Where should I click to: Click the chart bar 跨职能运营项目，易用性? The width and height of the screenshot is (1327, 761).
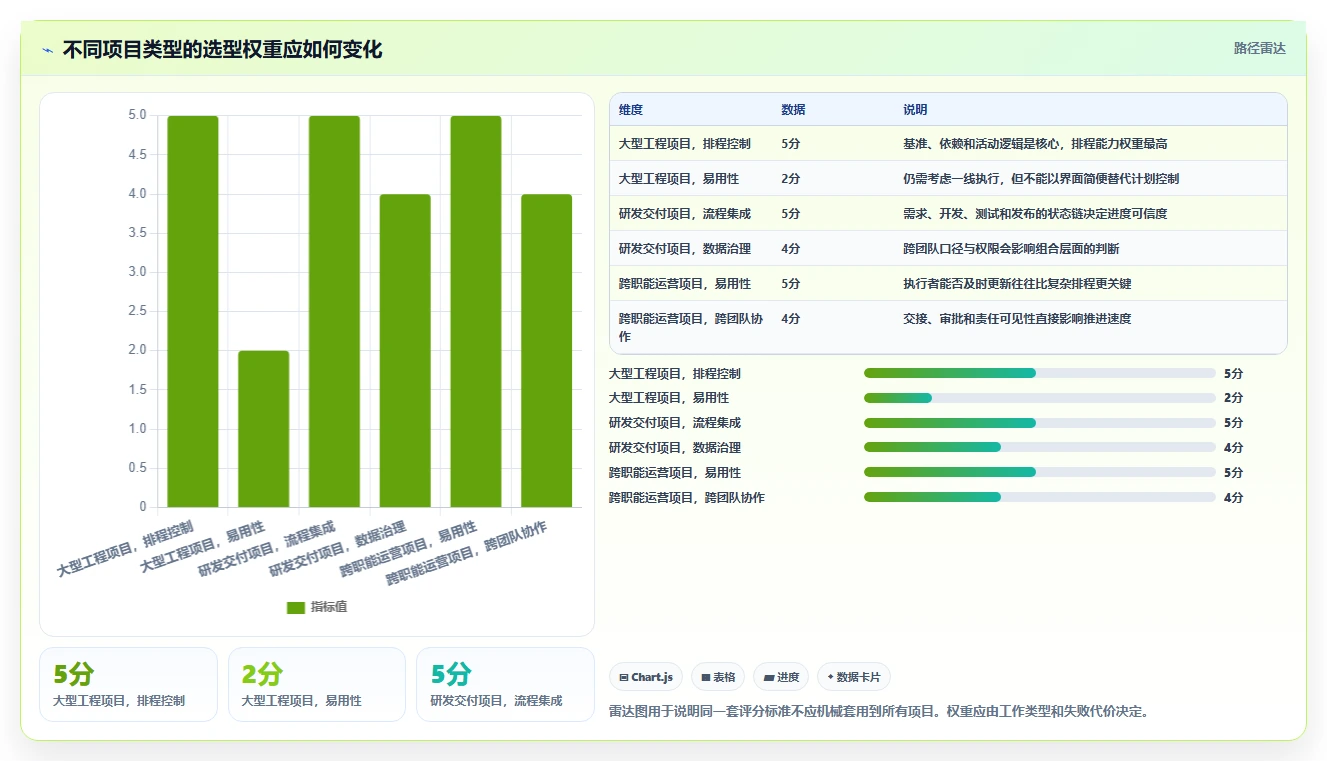click(x=476, y=311)
